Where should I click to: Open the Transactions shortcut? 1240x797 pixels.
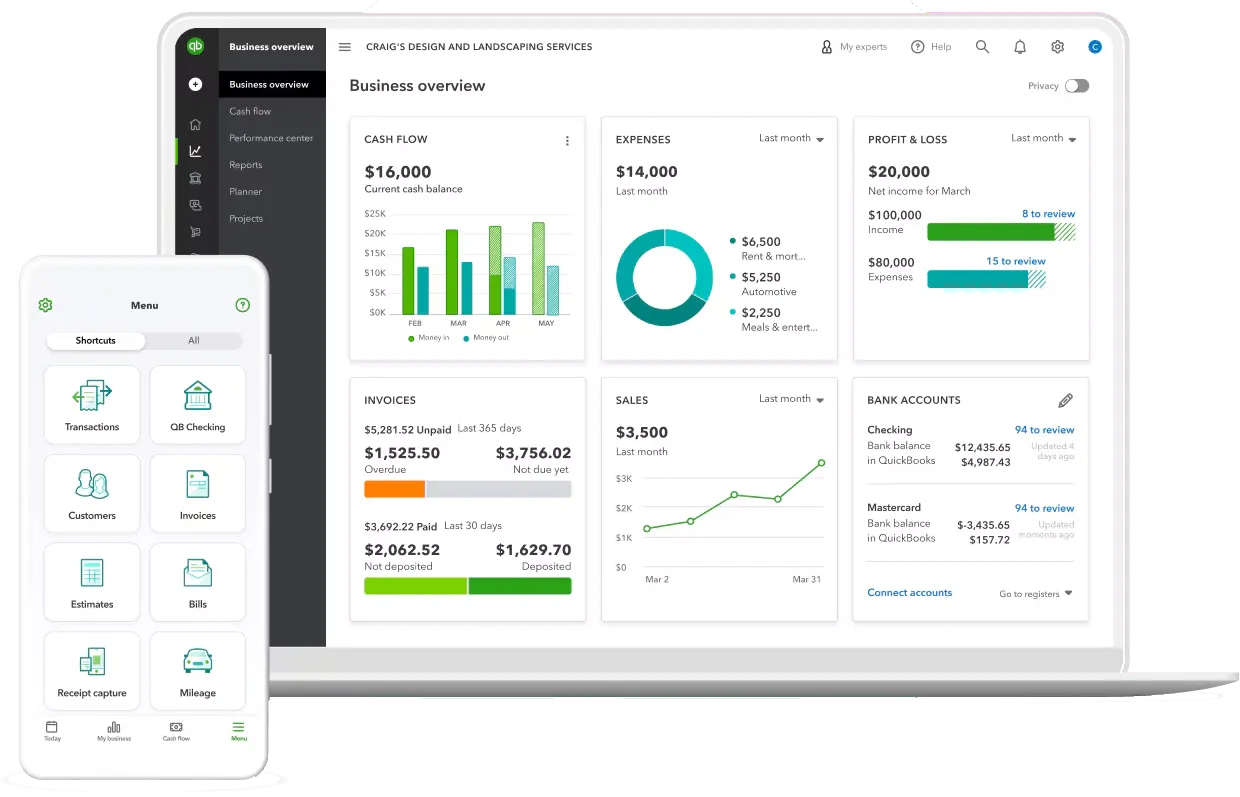pos(91,404)
